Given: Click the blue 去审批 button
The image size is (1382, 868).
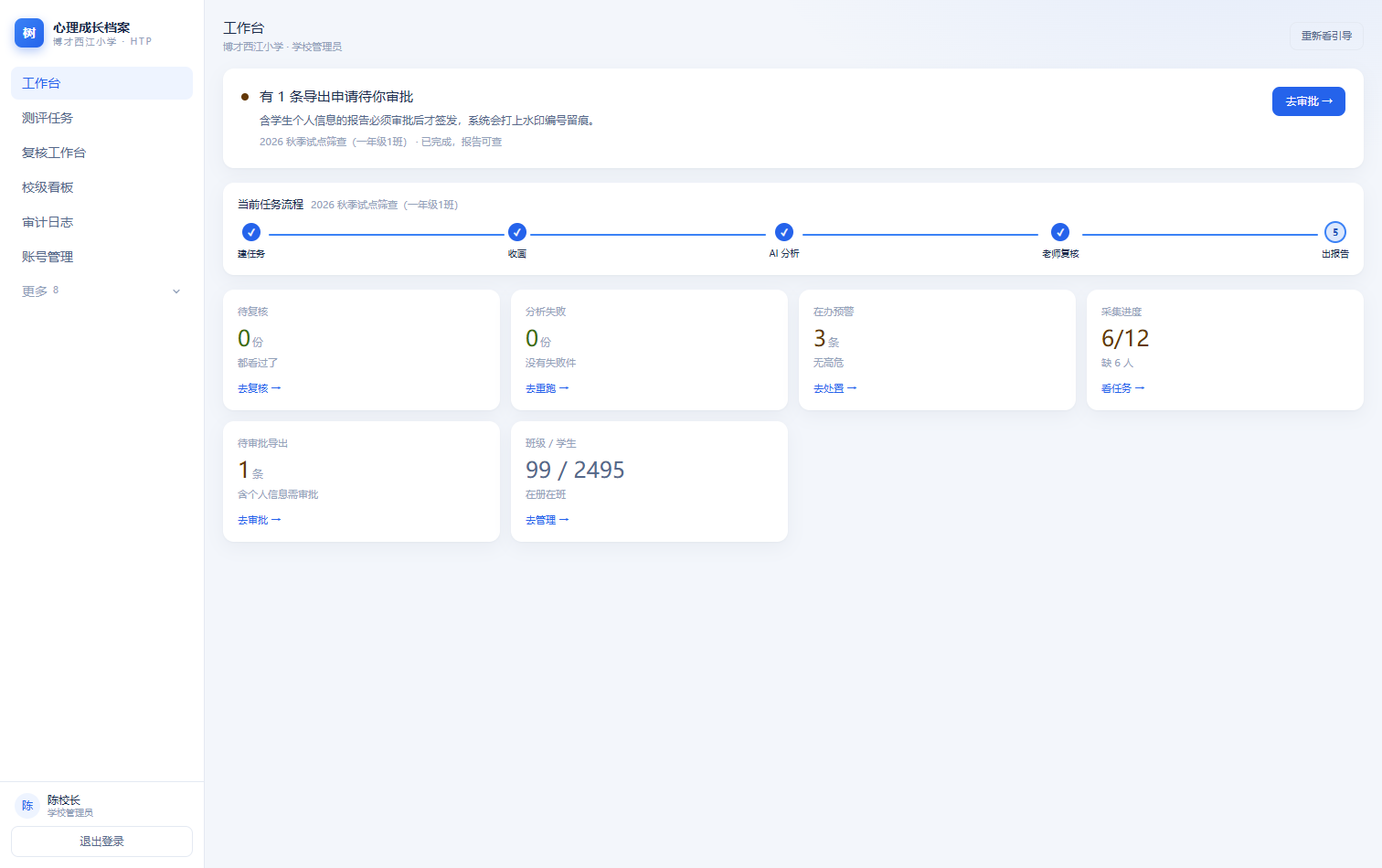Looking at the screenshot, I should point(1309,101).
